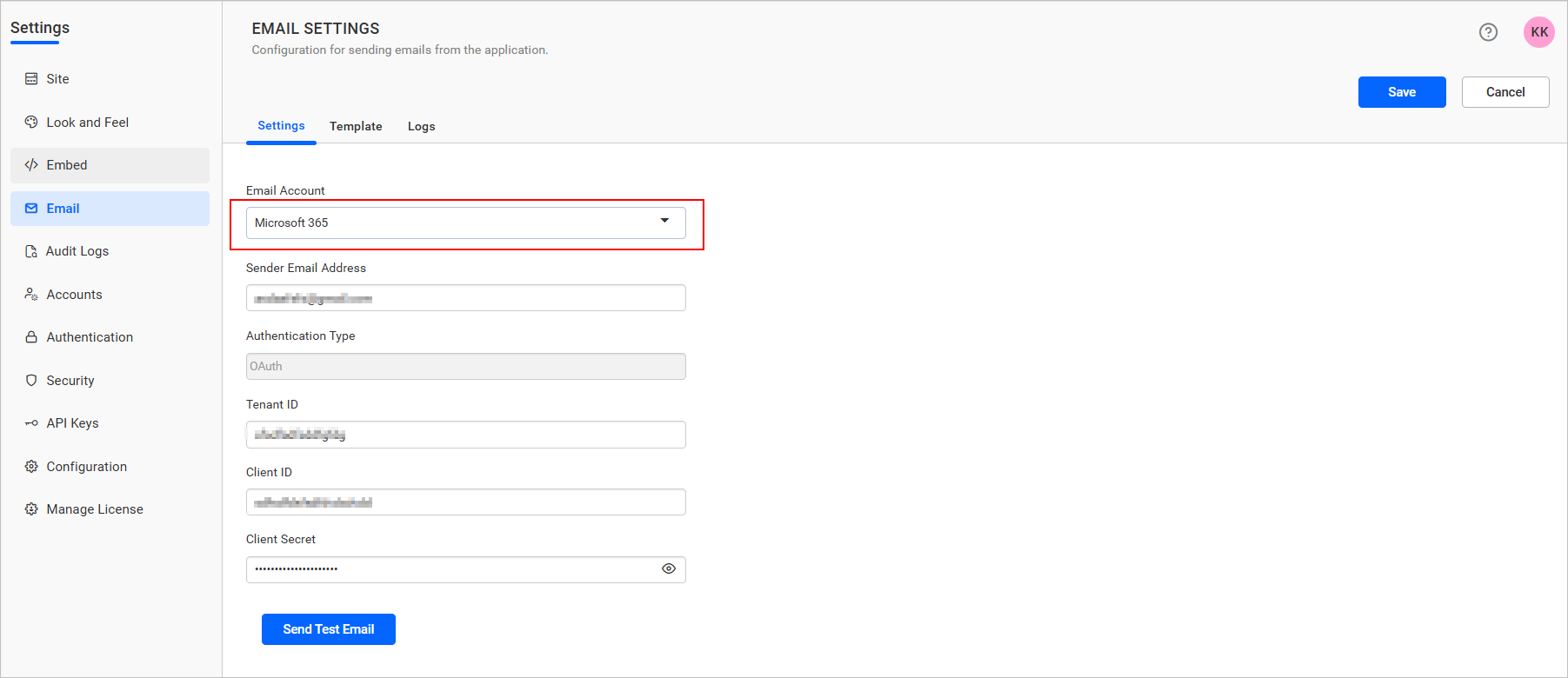Click the Look and Feel palette icon
This screenshot has width=1568, height=678.
click(x=31, y=122)
